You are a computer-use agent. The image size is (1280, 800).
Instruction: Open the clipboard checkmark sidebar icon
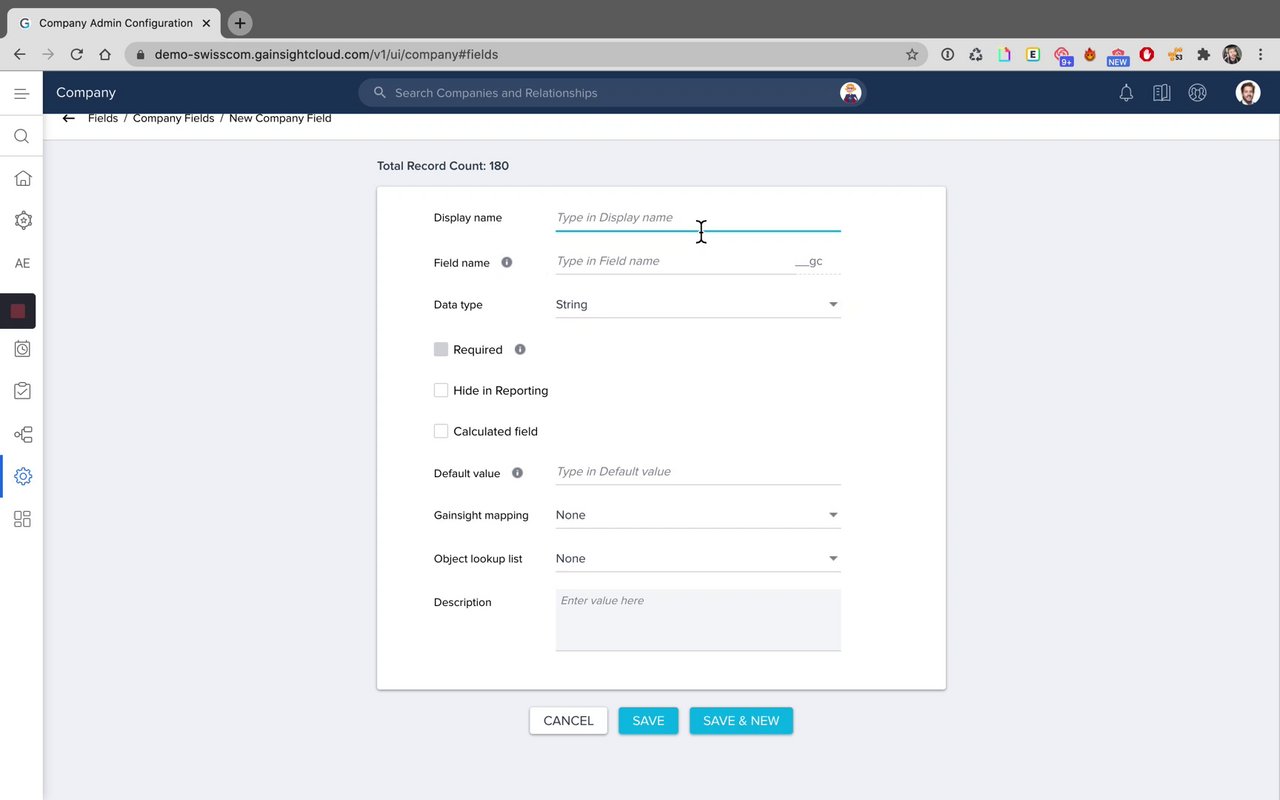pyautogui.click(x=22, y=391)
